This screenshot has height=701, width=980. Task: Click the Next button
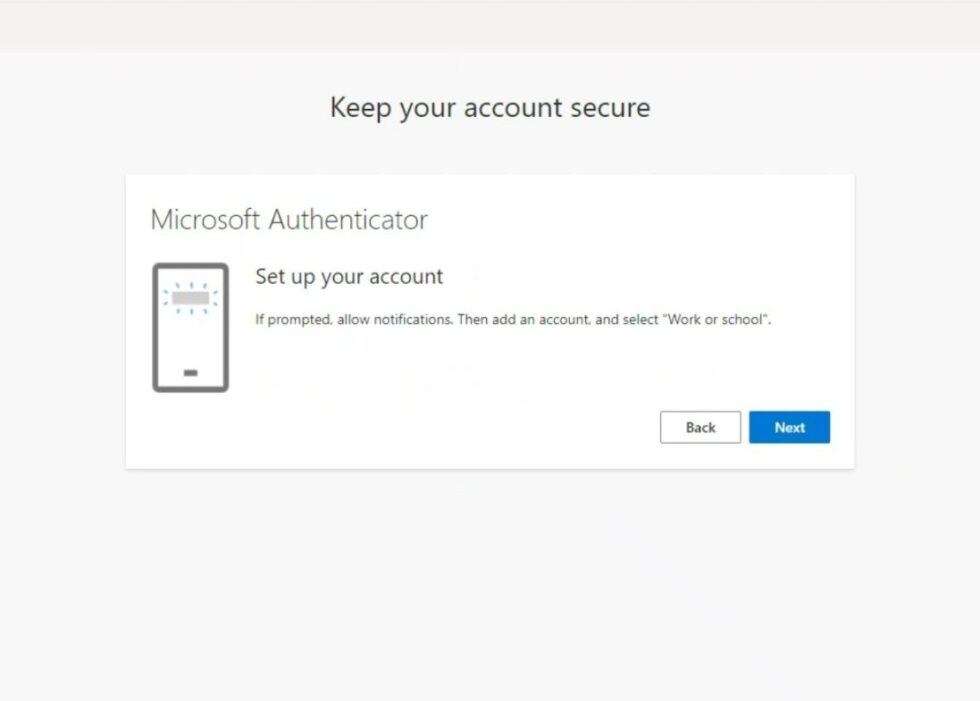pyautogui.click(x=789, y=427)
